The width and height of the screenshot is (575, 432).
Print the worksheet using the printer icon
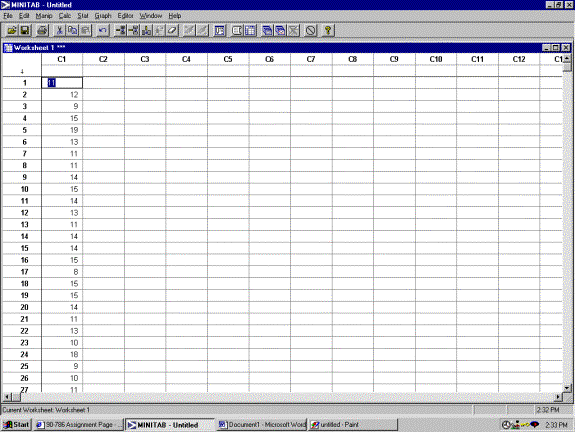[x=42, y=30]
